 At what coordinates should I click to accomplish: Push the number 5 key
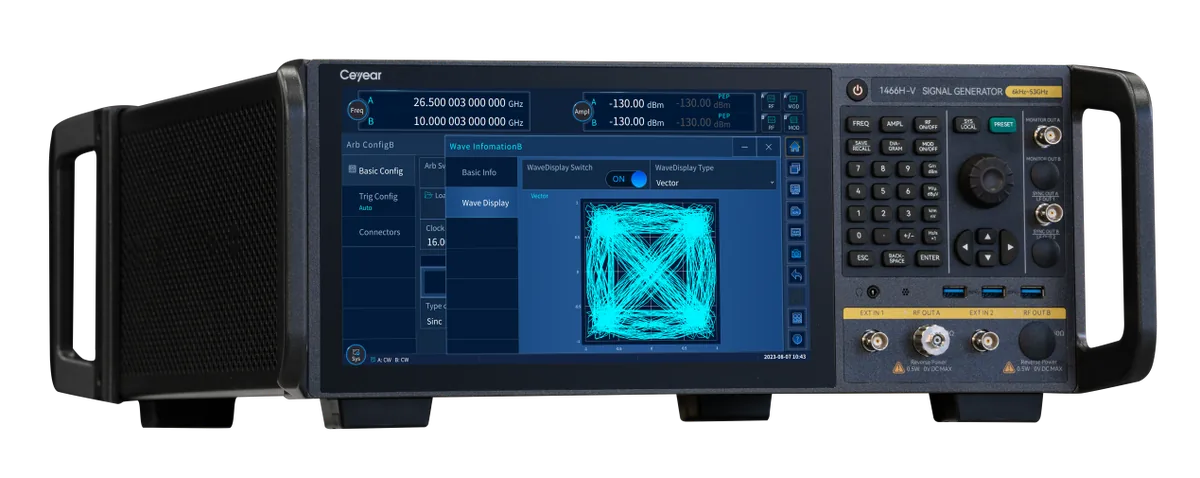(x=883, y=191)
